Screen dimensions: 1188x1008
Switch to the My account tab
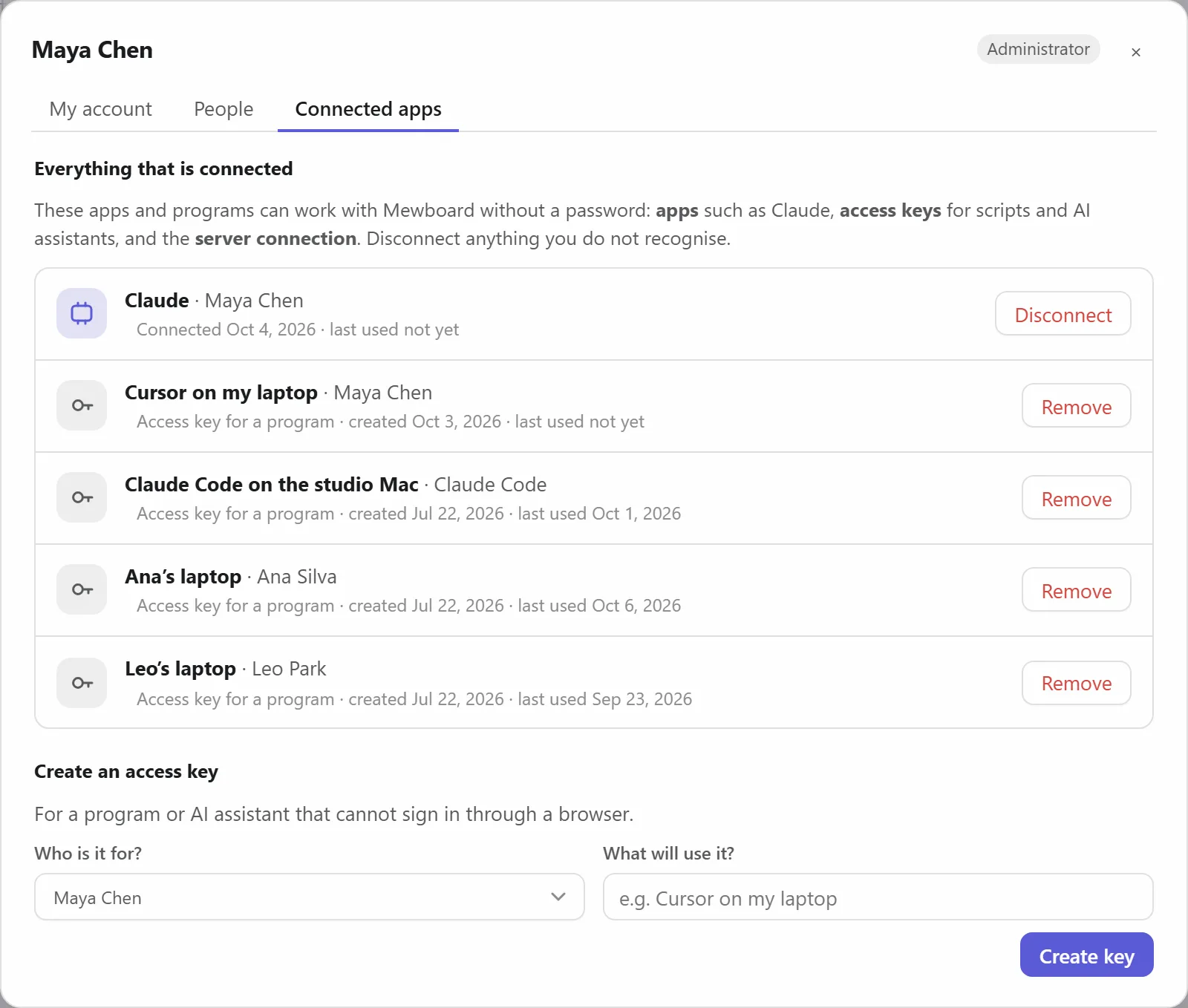[x=101, y=109]
